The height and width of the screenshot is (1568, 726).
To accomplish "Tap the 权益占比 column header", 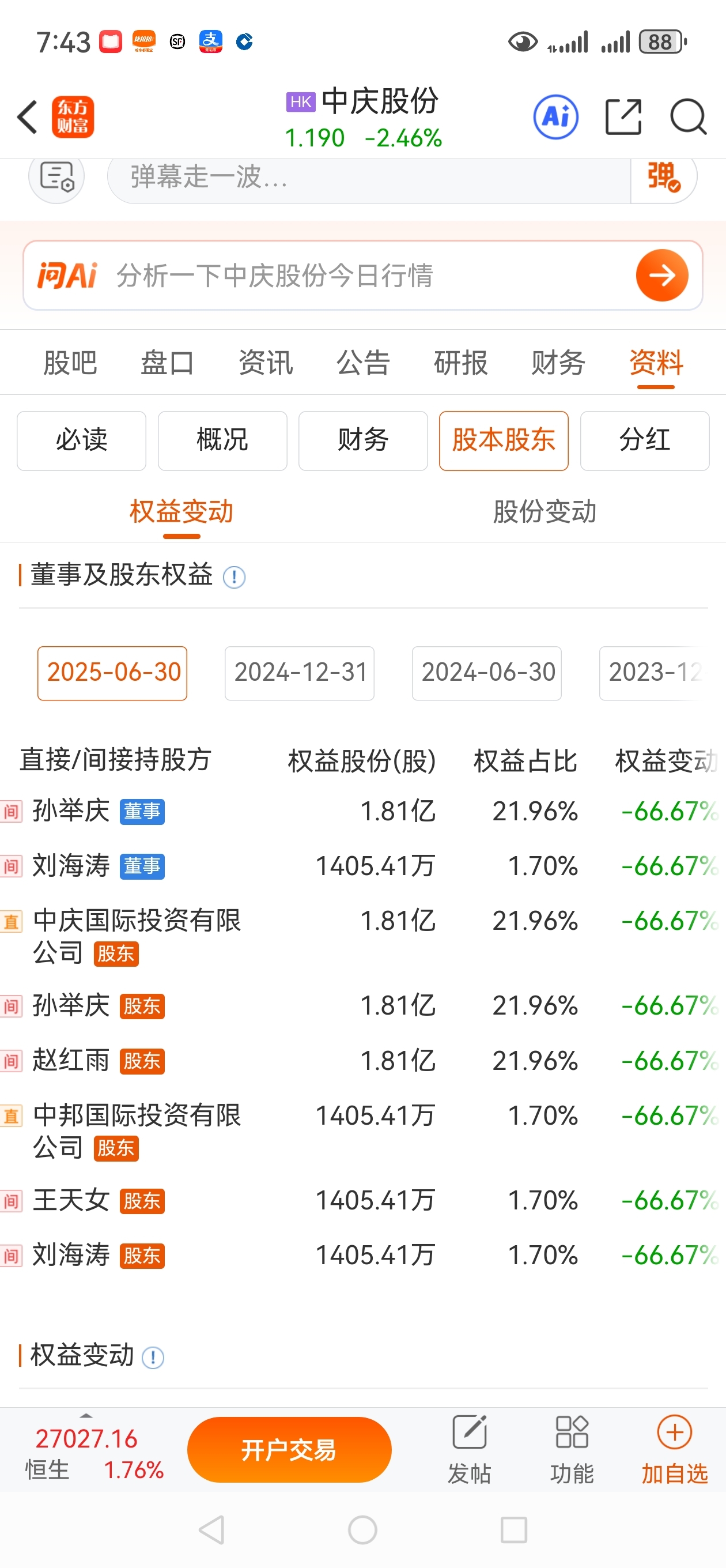I will [x=526, y=761].
